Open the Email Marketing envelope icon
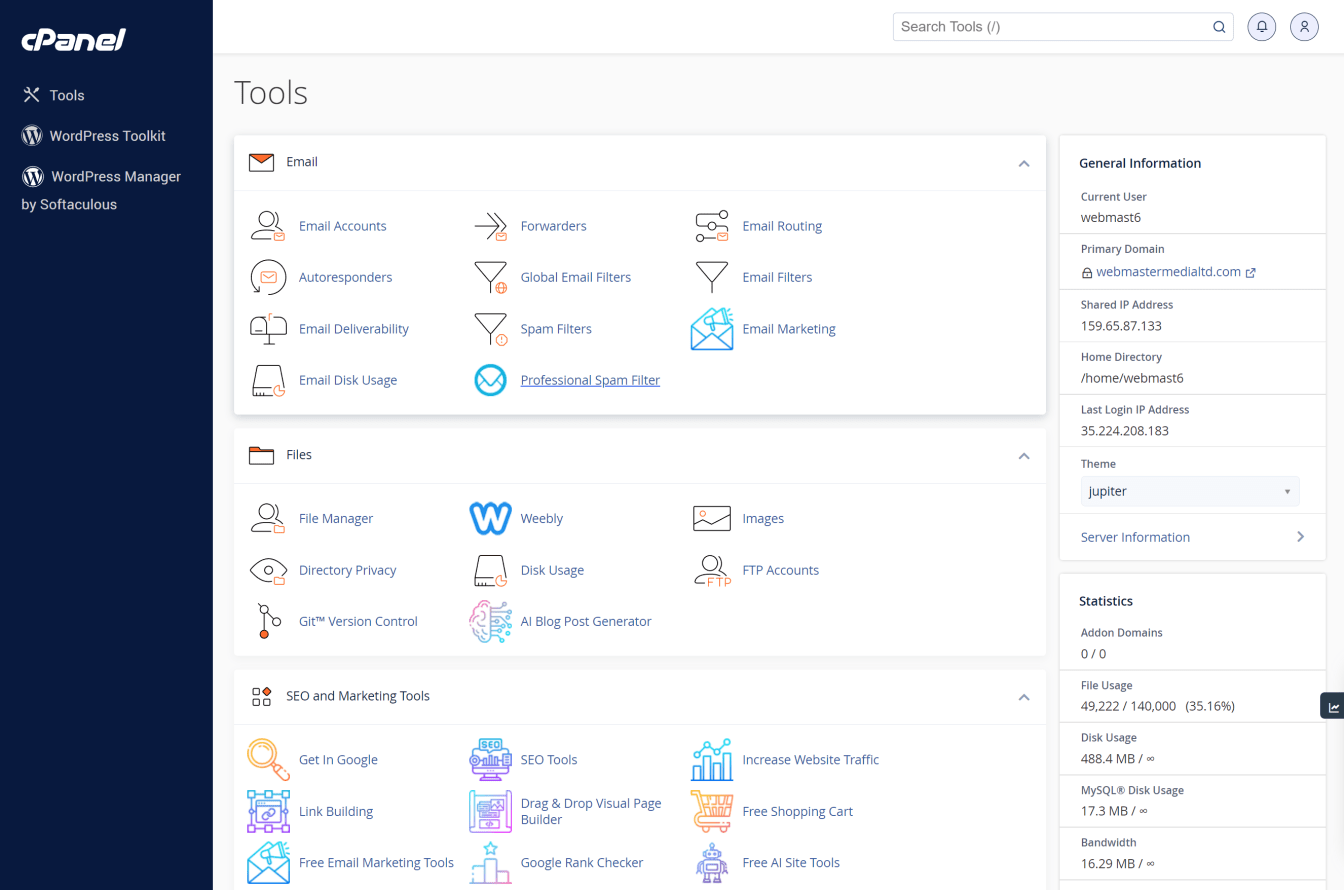Viewport: 1344px width, 890px height. (x=711, y=329)
